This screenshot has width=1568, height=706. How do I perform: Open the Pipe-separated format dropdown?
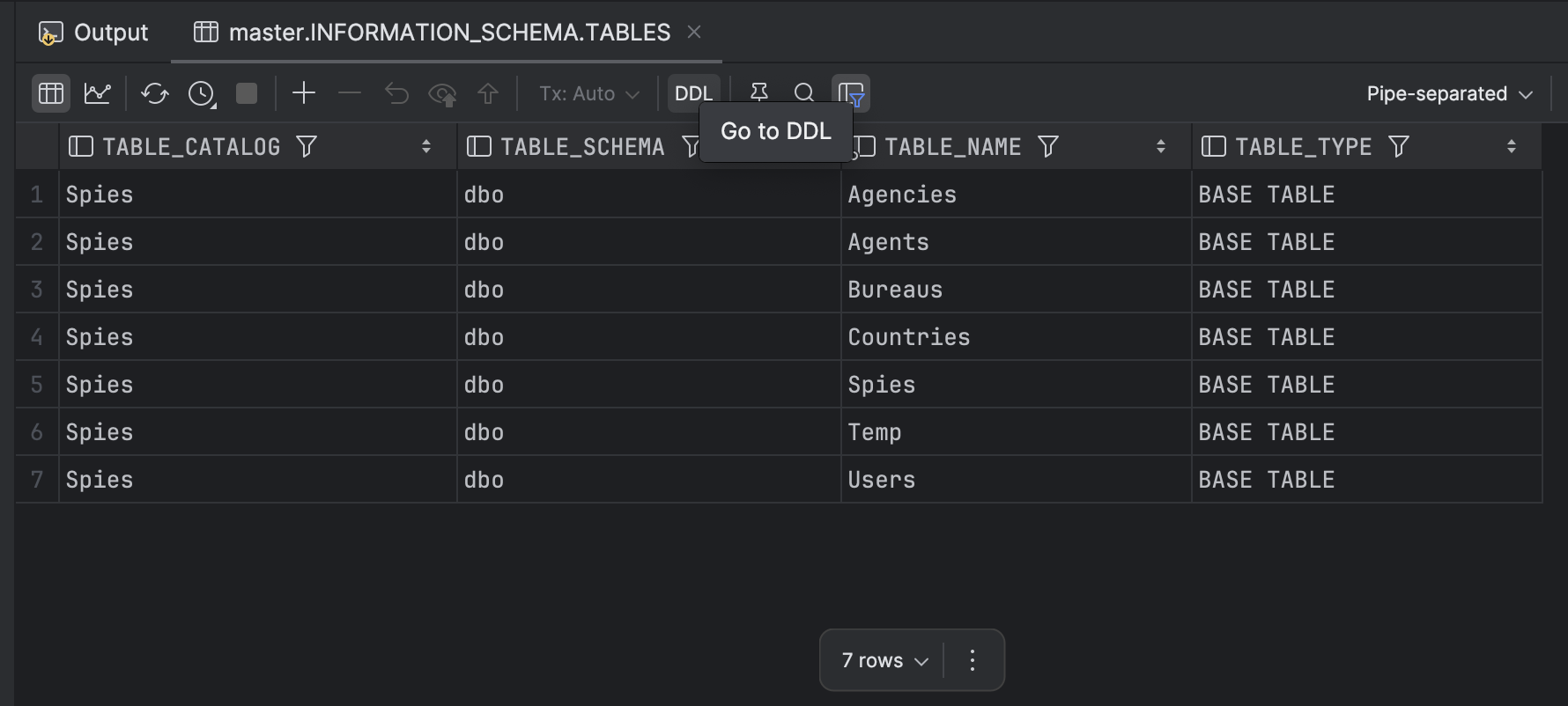1449,93
